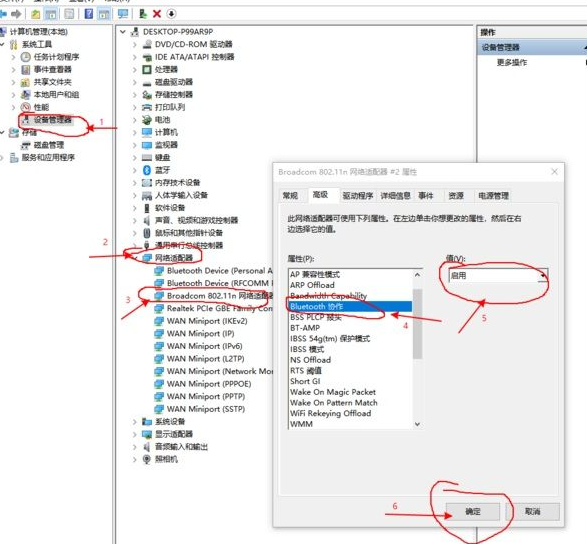Click the down-arrow disable device toolbar icon
The image size is (587, 544).
171,14
